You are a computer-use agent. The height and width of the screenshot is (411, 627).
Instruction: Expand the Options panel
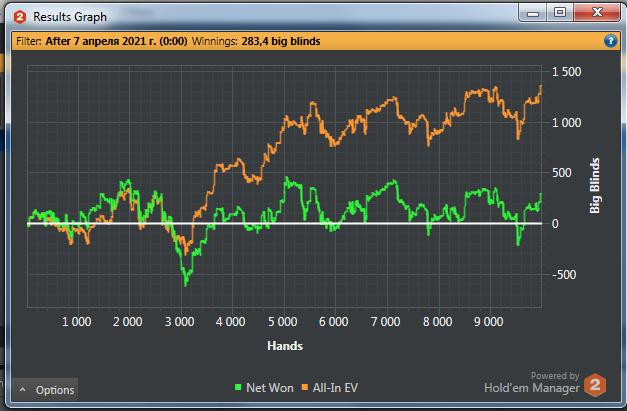pos(45,390)
